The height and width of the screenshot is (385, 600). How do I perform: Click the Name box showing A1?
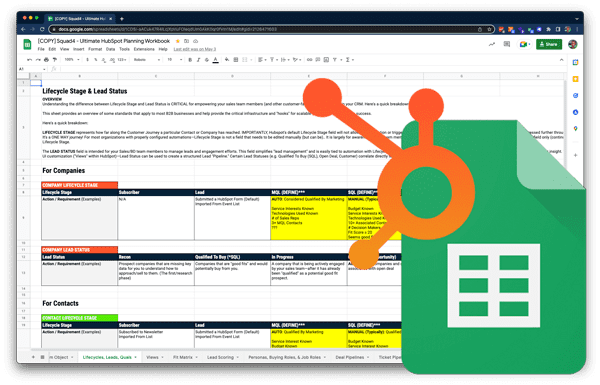tap(31, 69)
